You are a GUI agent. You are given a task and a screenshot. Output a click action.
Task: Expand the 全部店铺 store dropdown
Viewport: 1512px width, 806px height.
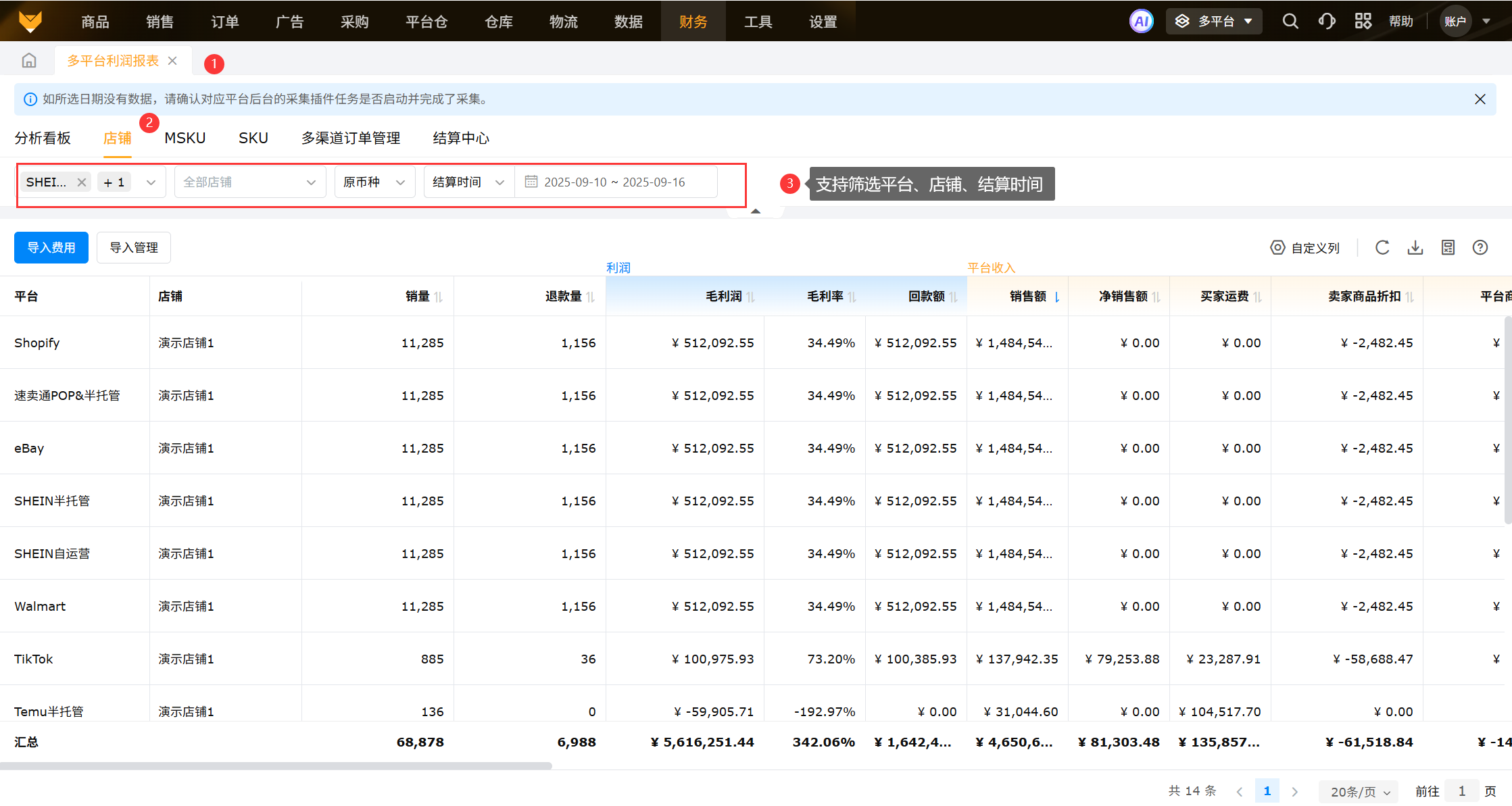pyautogui.click(x=250, y=182)
